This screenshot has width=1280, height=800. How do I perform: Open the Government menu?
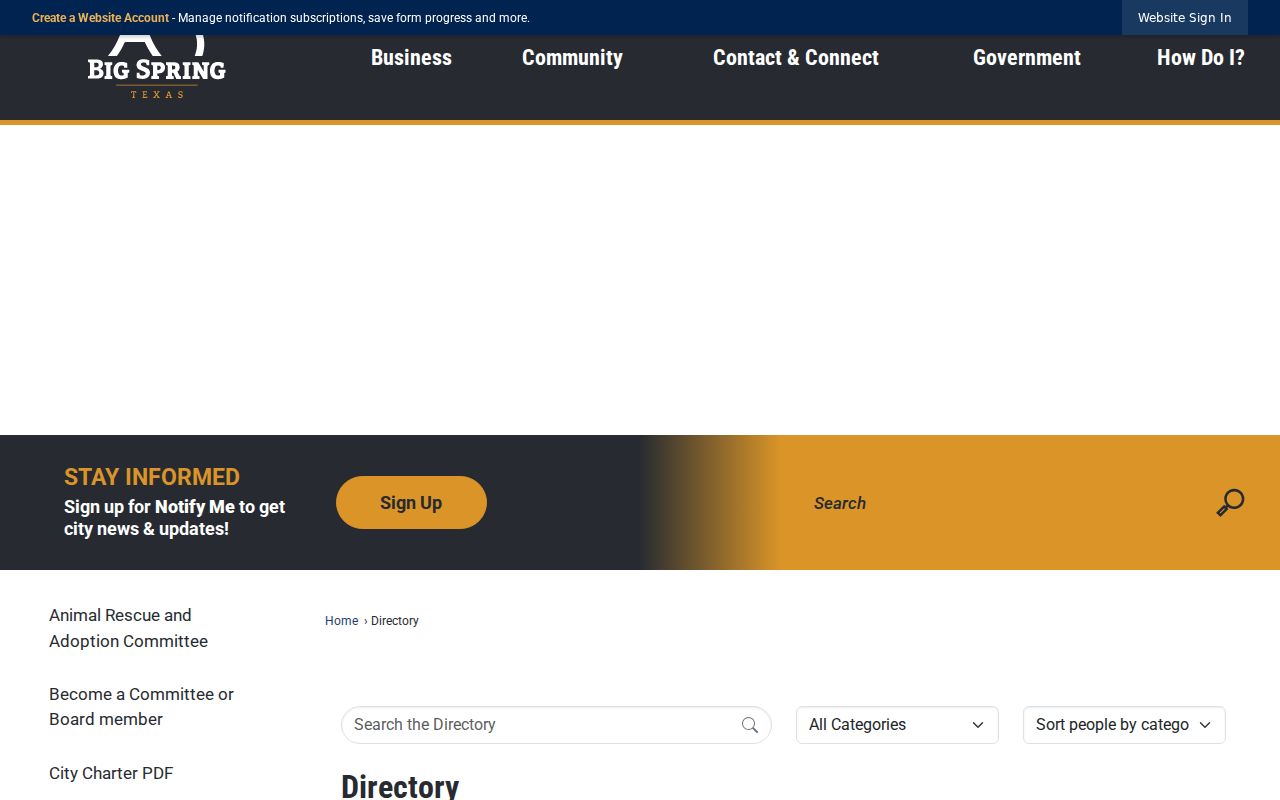click(x=1027, y=58)
